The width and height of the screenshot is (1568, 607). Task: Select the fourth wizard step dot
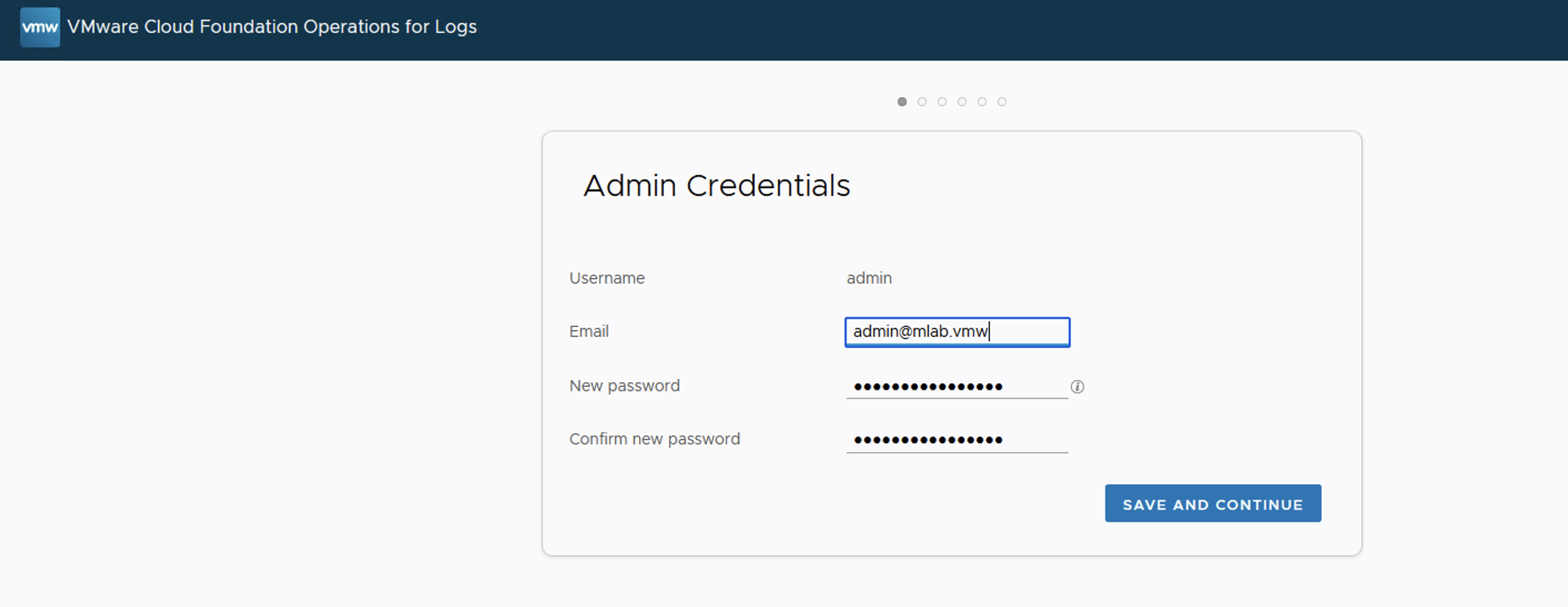coord(962,102)
